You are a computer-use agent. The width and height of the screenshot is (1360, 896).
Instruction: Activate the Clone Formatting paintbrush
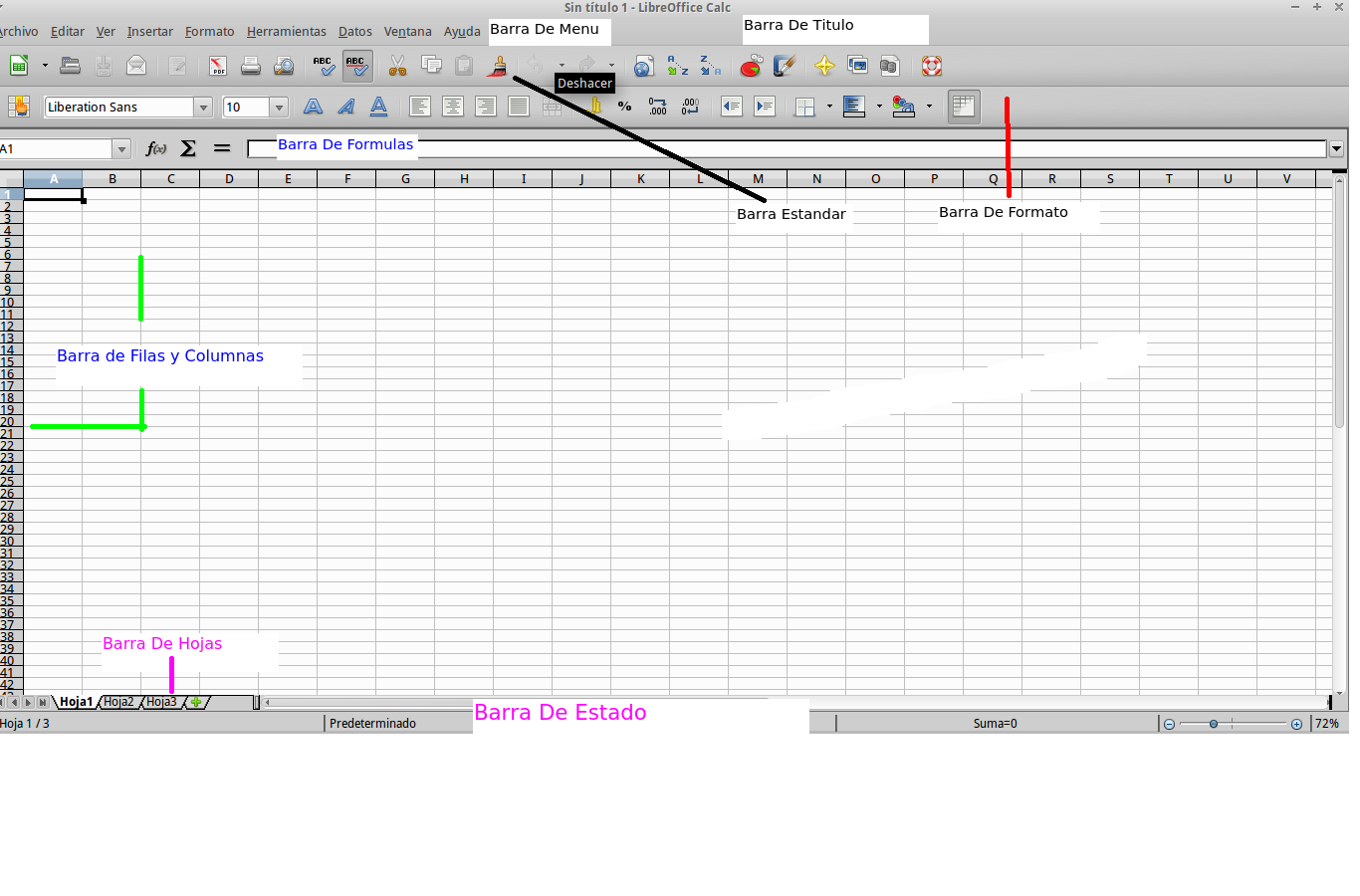498,66
